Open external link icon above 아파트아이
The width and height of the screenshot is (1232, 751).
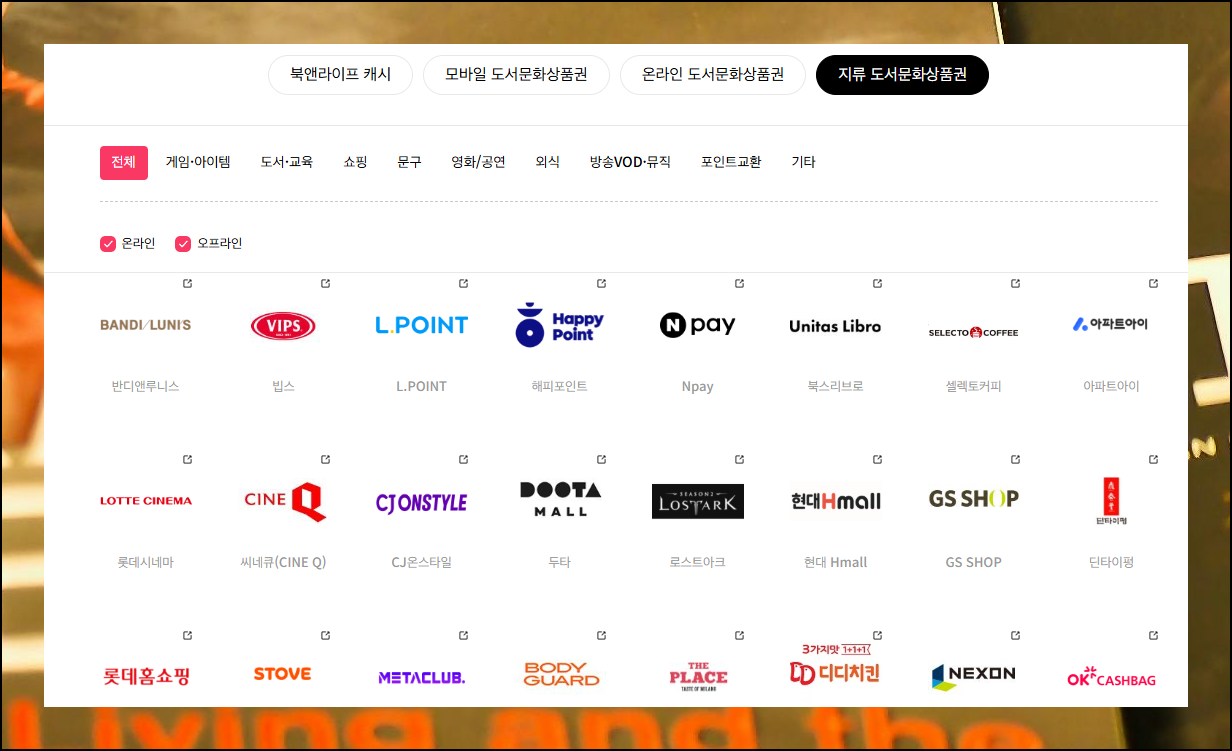(x=1153, y=284)
